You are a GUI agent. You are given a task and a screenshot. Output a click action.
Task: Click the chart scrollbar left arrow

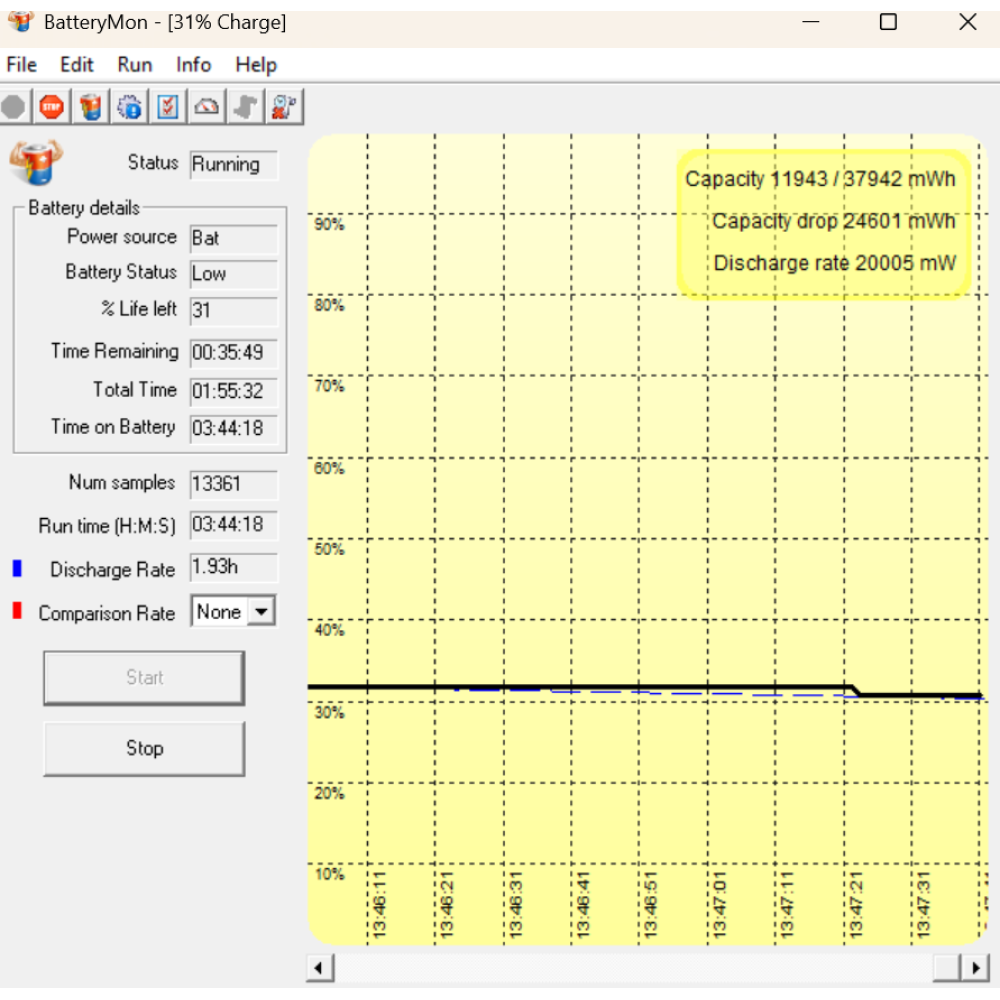(320, 968)
